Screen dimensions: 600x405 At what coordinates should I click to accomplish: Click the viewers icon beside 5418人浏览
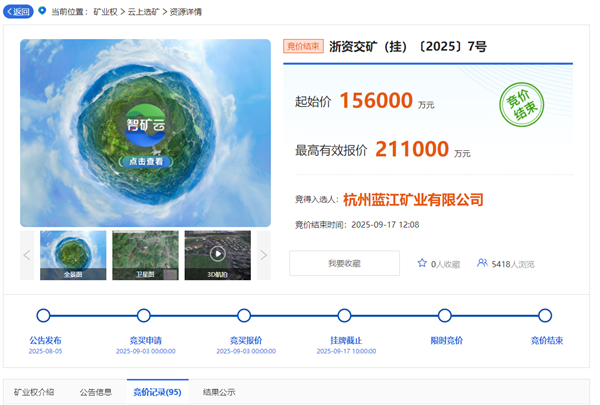482,263
